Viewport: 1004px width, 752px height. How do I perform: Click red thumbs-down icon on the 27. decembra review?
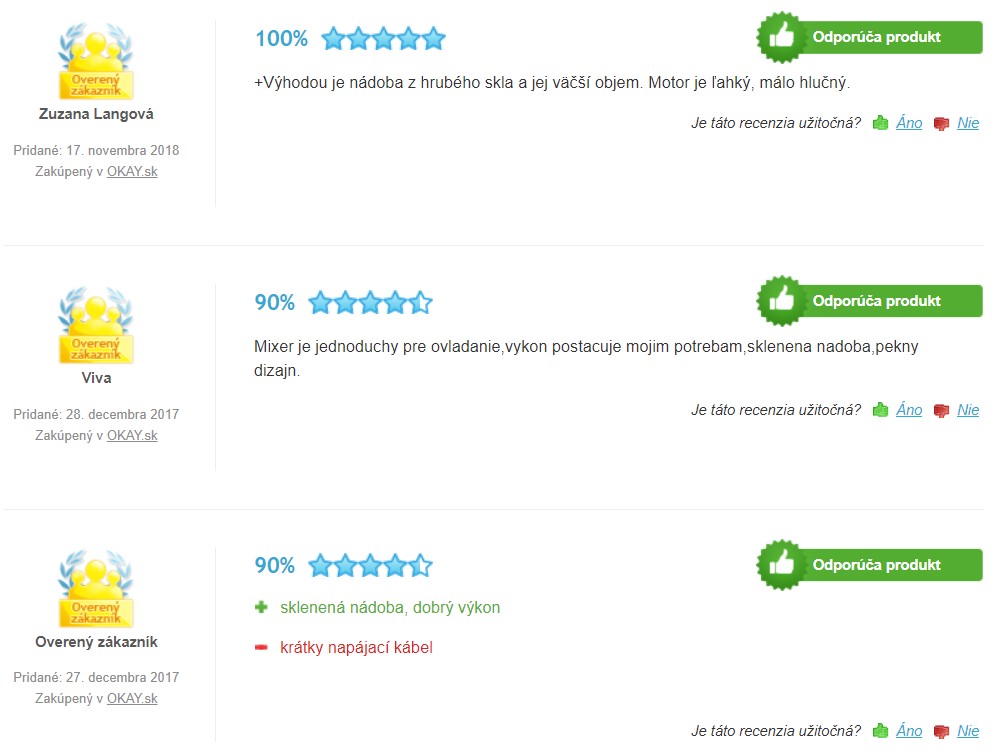pyautogui.click(x=941, y=732)
